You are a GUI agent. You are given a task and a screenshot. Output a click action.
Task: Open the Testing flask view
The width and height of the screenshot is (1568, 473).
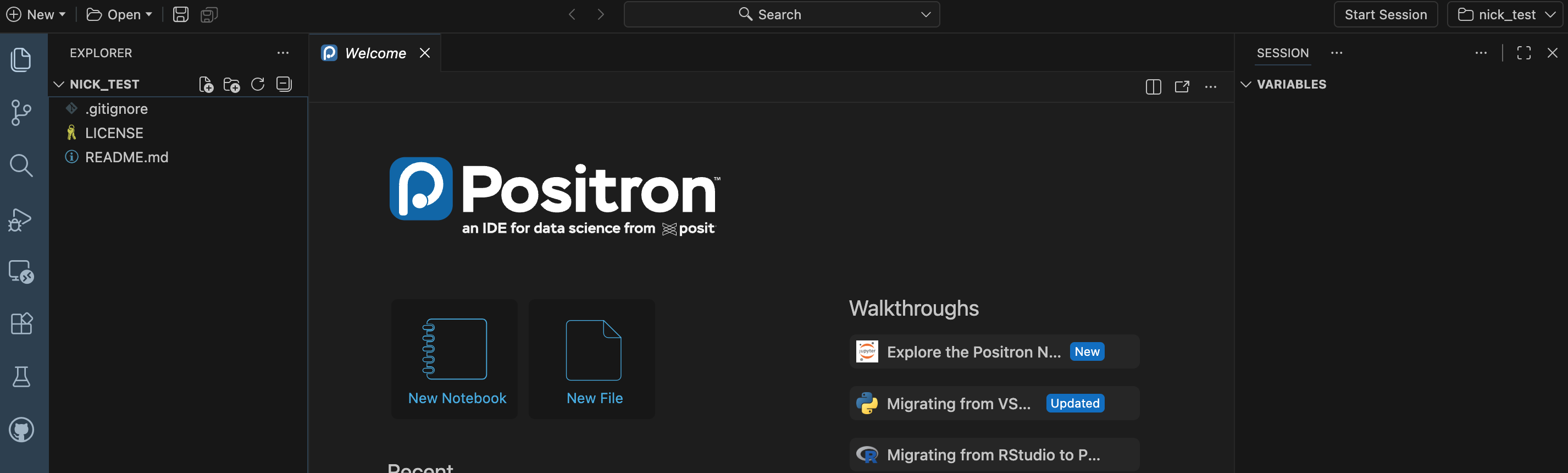point(21,377)
